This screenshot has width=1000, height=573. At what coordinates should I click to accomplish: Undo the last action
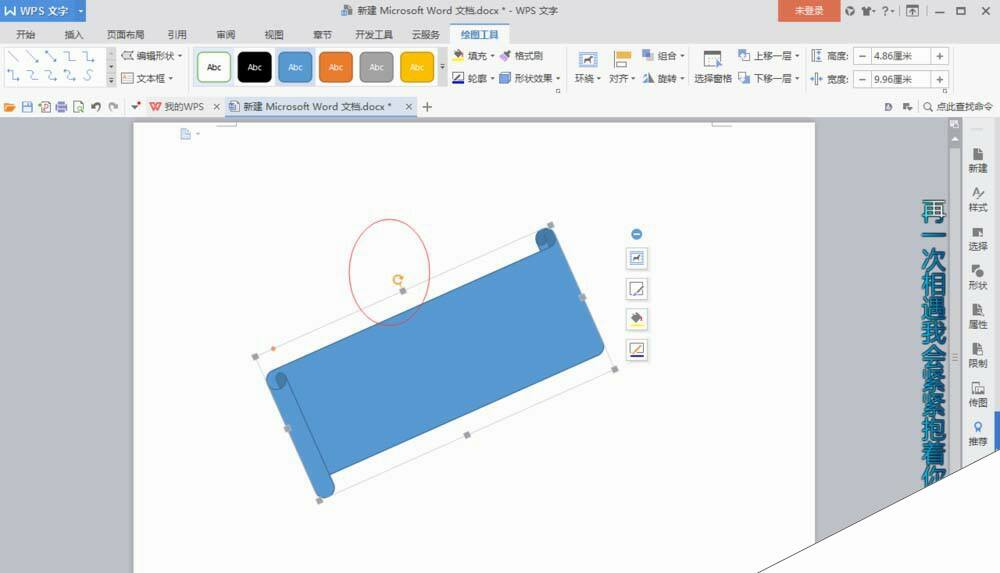[96, 107]
